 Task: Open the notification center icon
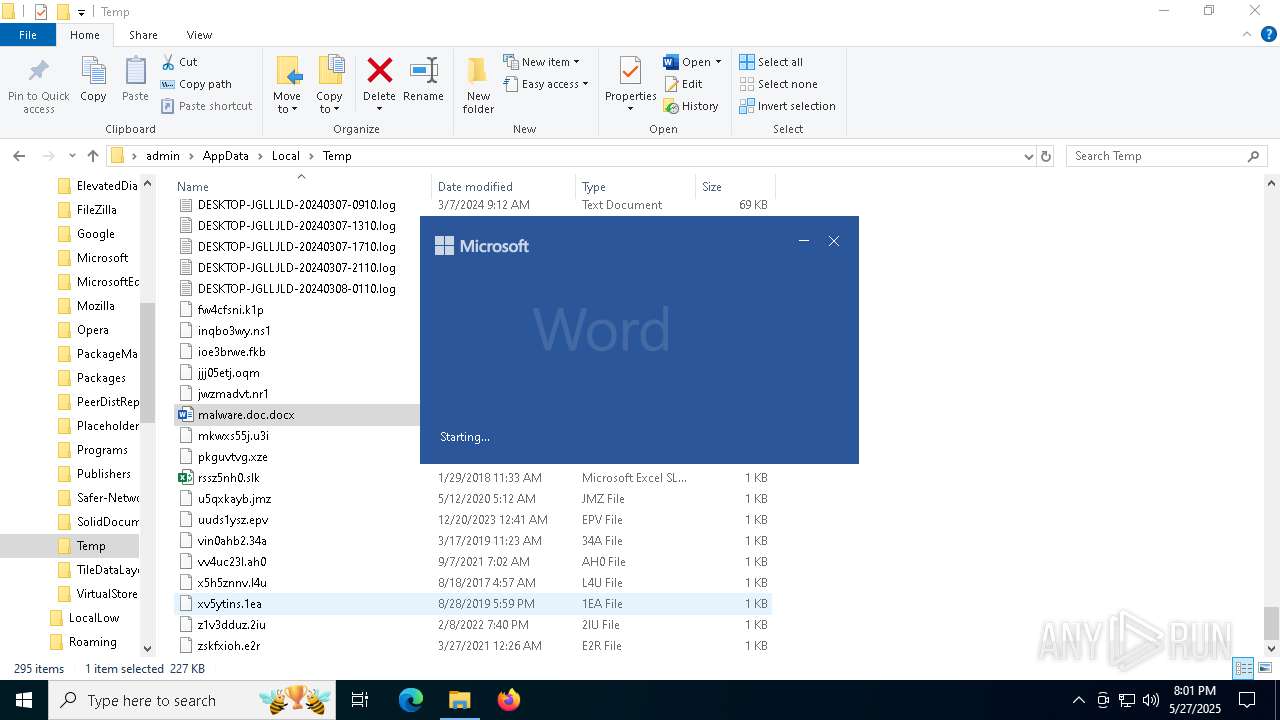pyautogui.click(x=1247, y=700)
